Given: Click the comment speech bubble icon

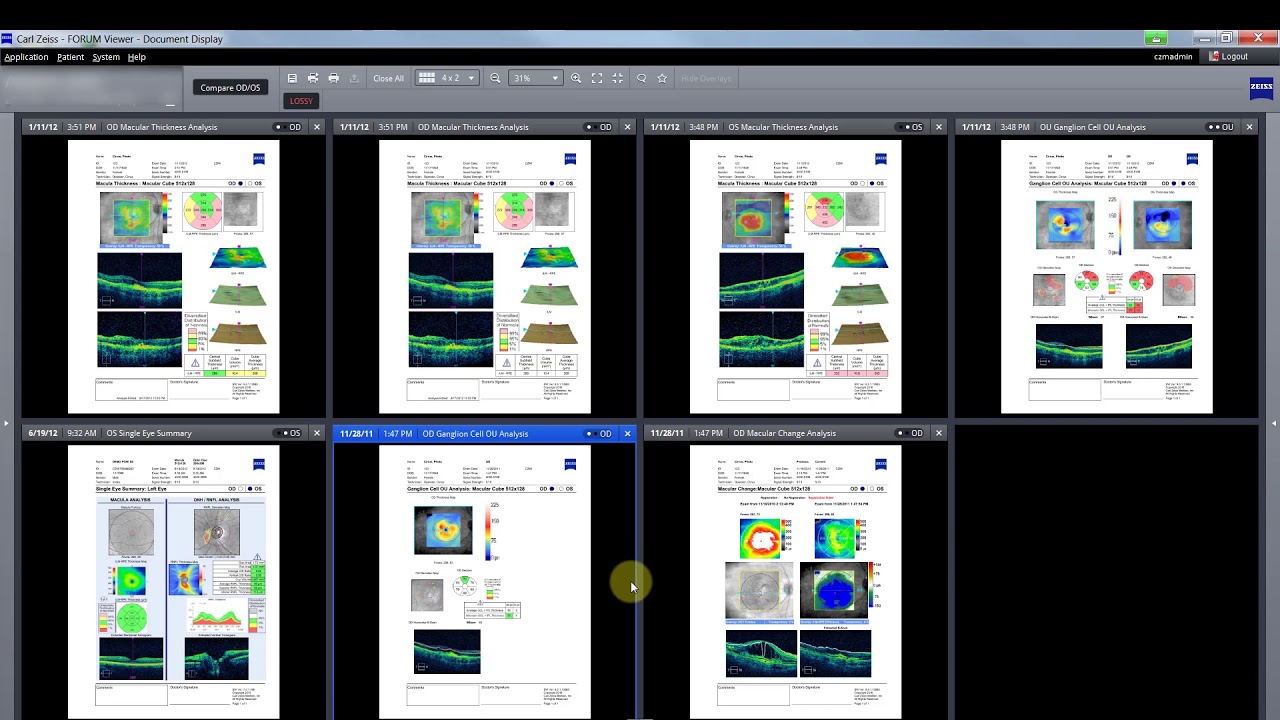Looking at the screenshot, I should pos(641,78).
